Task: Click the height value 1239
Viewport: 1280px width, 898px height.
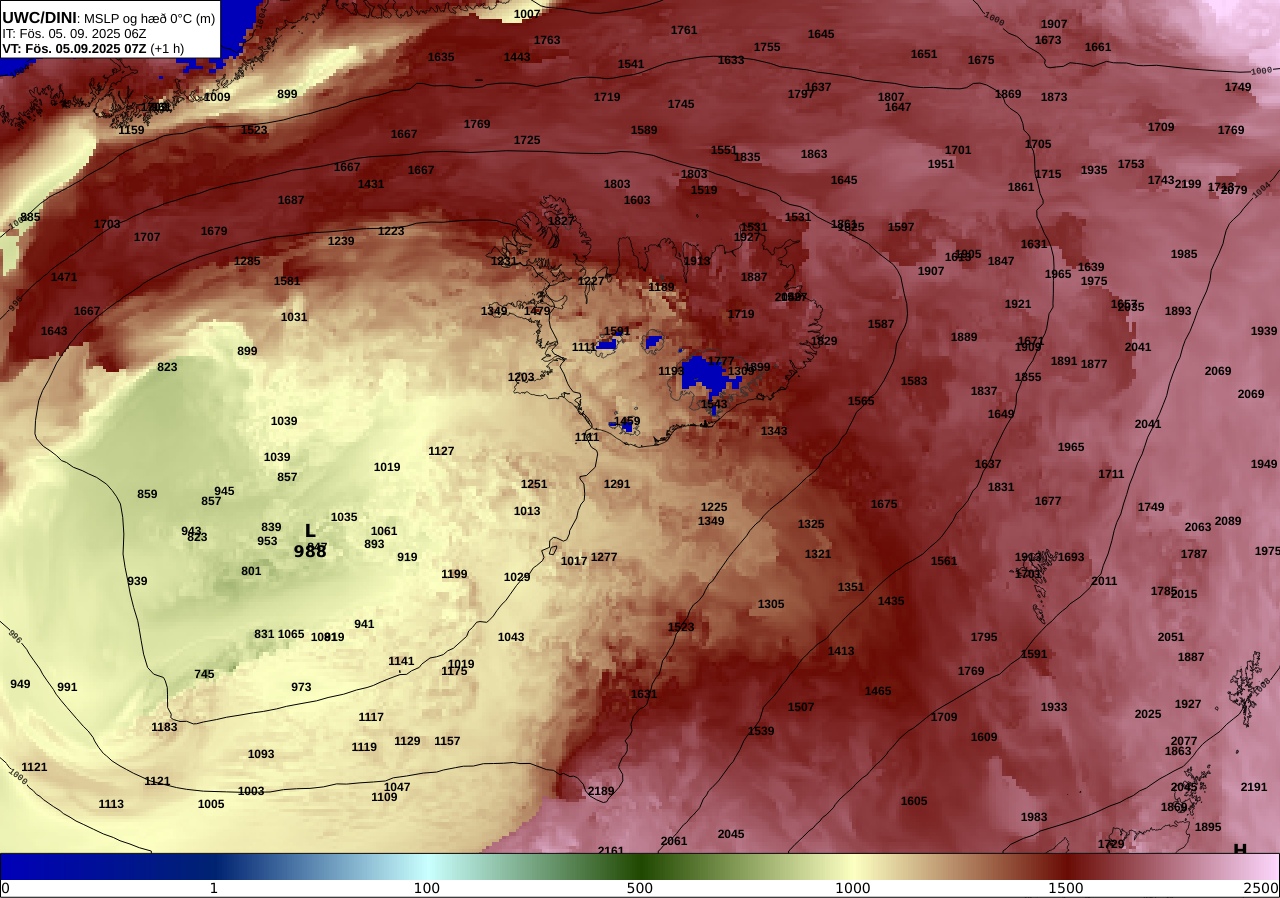Action: click(341, 241)
